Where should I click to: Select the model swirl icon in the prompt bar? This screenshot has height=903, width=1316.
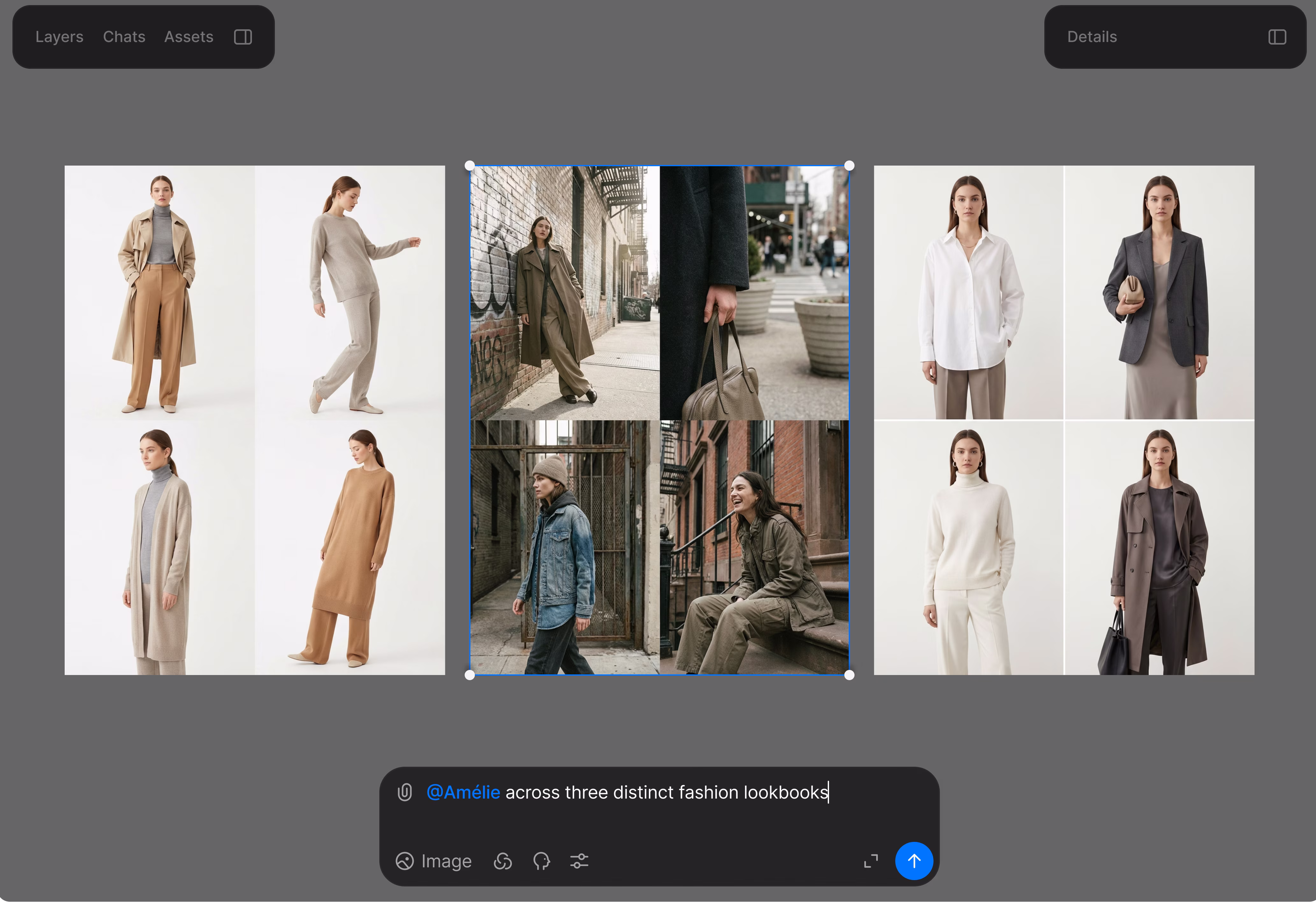tap(503, 861)
